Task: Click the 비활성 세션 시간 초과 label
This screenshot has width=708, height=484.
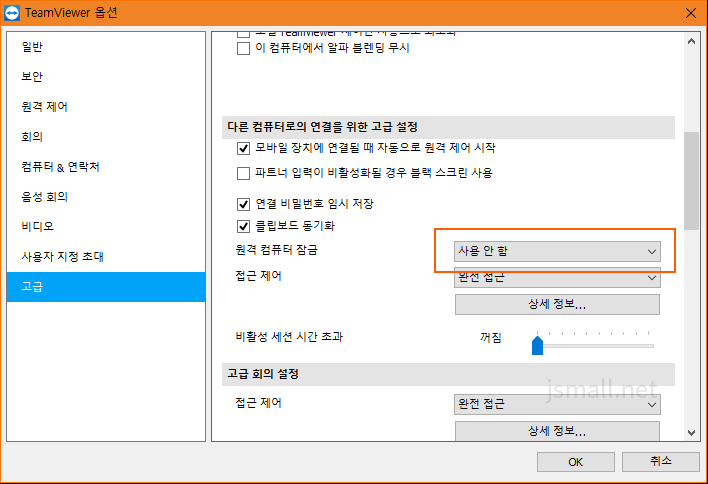Action: (289, 337)
